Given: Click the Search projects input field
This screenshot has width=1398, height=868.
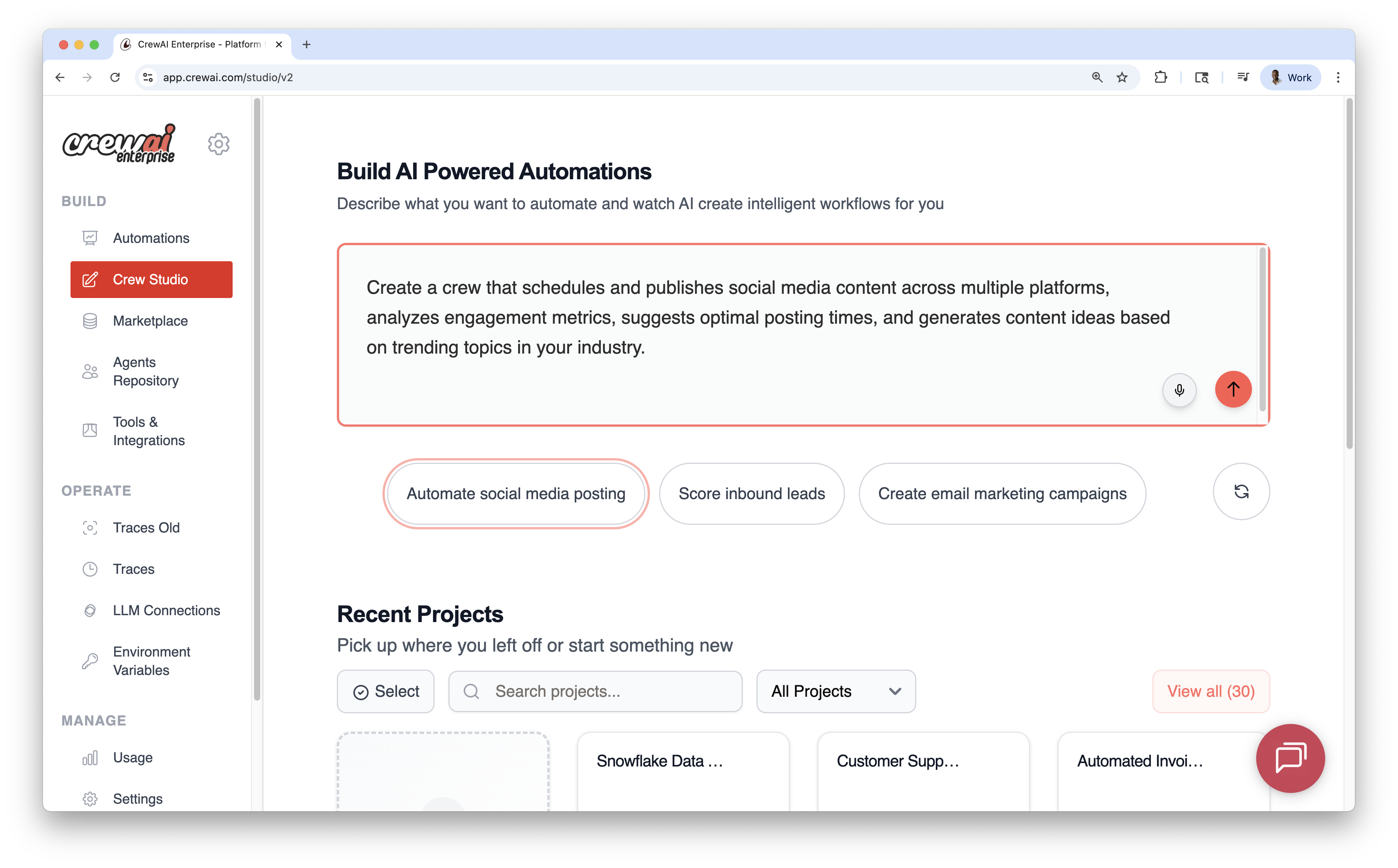Looking at the screenshot, I should pos(595,691).
